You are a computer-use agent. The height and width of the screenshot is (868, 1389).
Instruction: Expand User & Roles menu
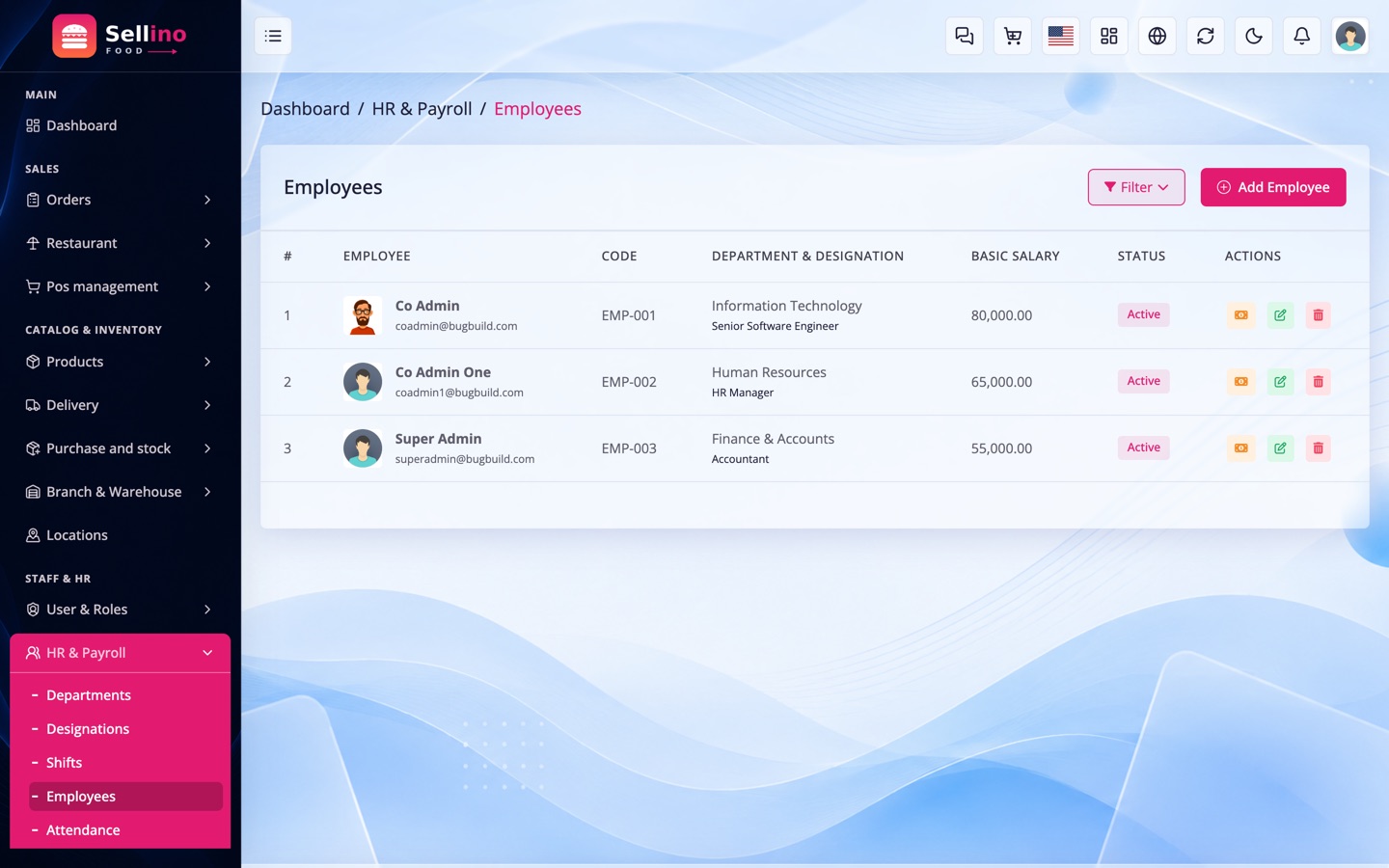click(120, 610)
